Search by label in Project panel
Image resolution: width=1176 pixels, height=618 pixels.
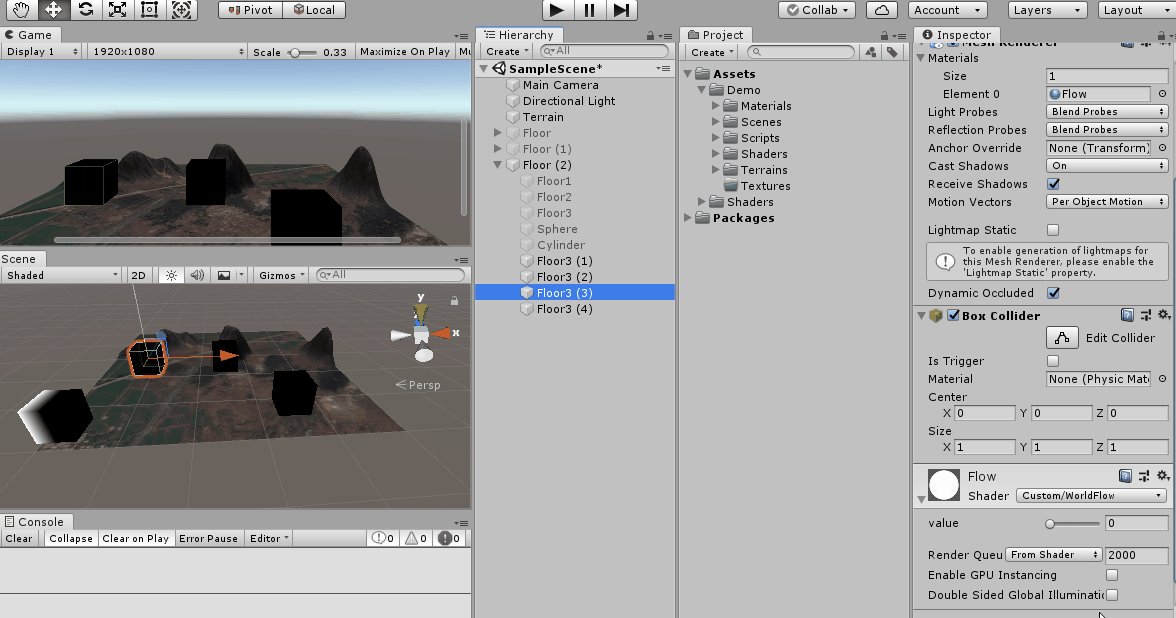pos(892,52)
